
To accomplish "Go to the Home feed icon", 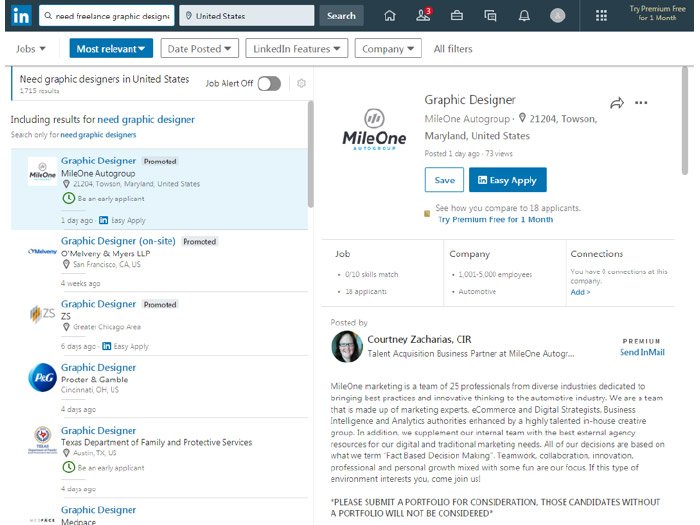I will pyautogui.click(x=390, y=16).
